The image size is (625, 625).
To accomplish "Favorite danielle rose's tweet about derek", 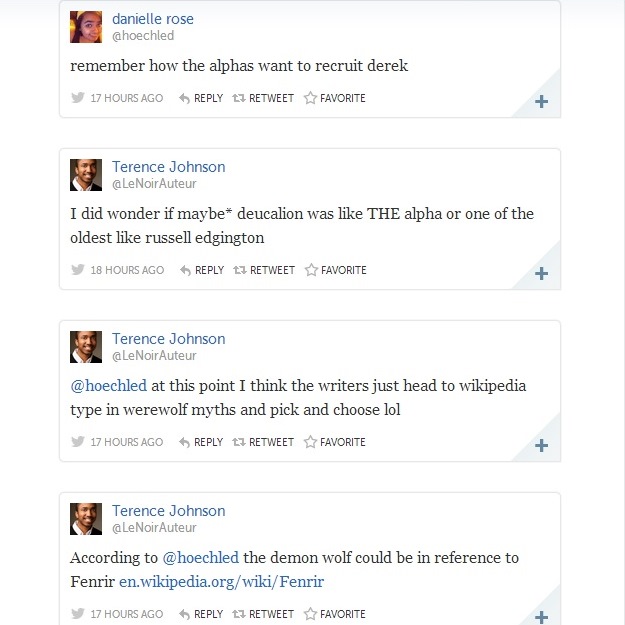I will 335,98.
